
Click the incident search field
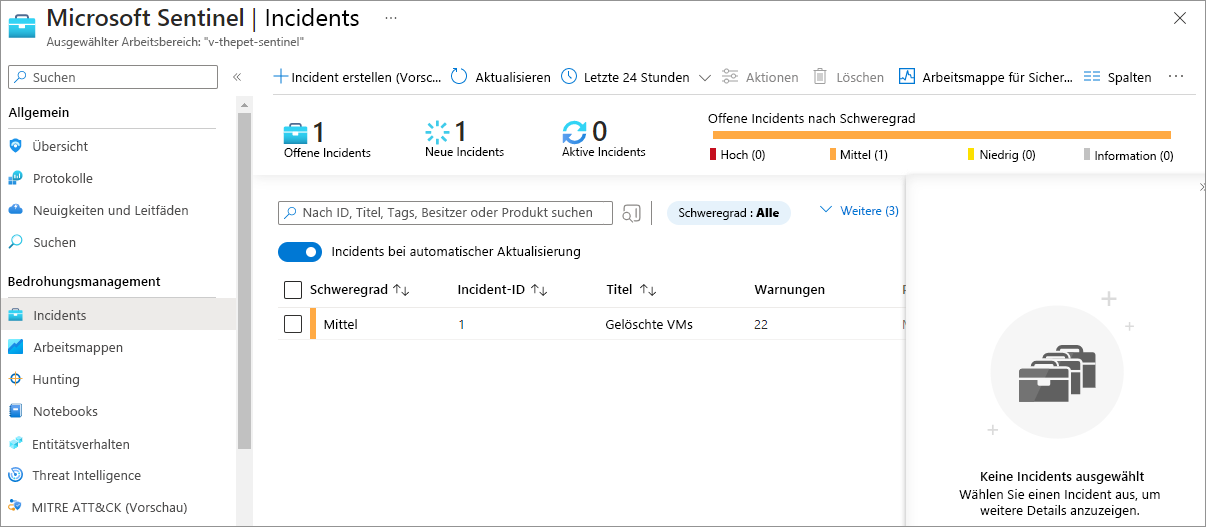(x=445, y=212)
